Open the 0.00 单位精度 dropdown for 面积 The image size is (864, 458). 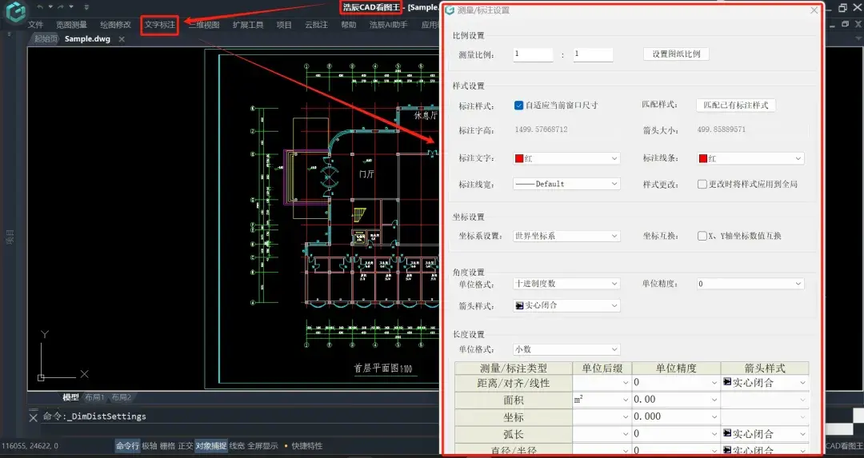[x=676, y=400]
